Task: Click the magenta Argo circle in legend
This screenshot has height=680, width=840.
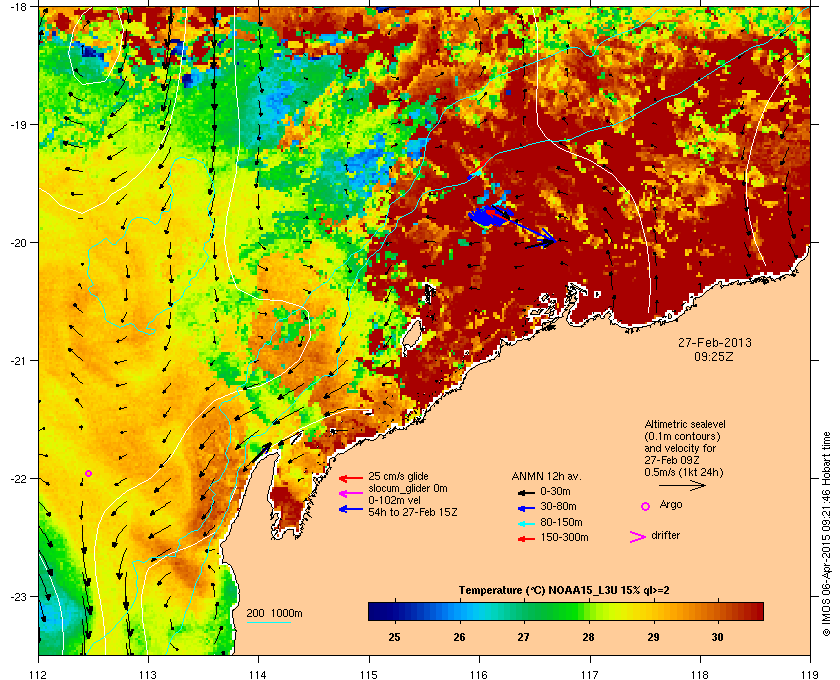Action: coord(646,506)
